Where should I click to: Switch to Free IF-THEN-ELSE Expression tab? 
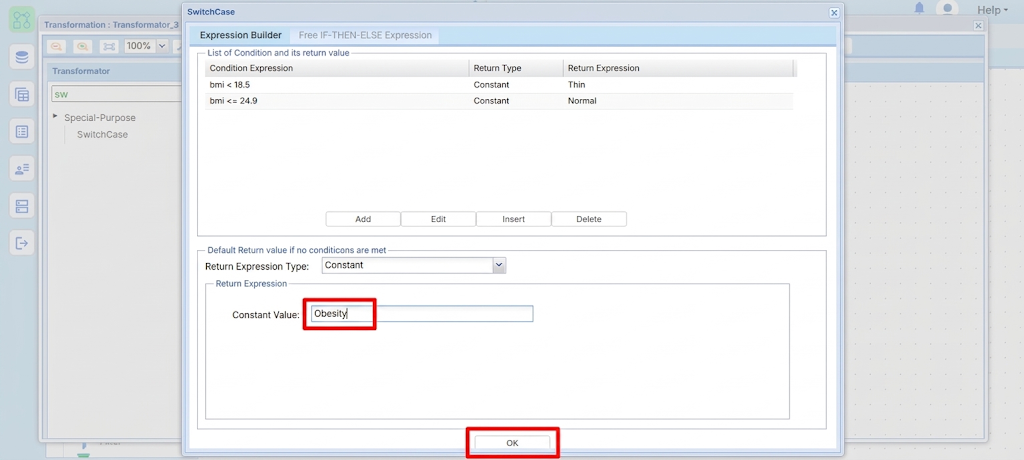pyautogui.click(x=365, y=35)
